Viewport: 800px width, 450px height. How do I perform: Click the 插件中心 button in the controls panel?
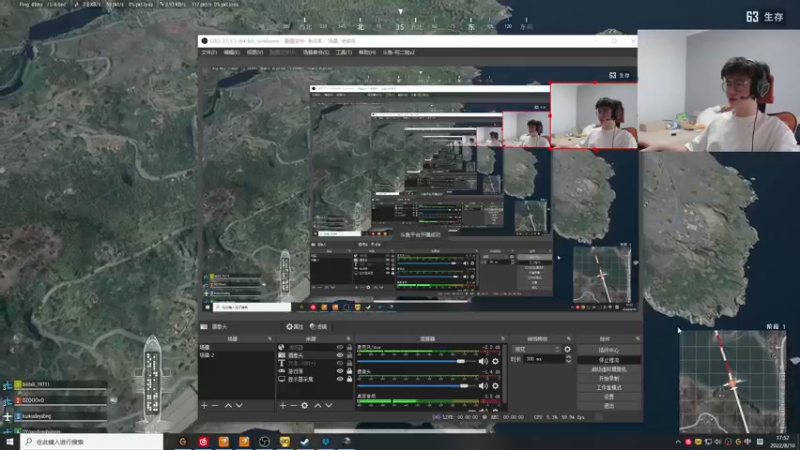pos(609,351)
